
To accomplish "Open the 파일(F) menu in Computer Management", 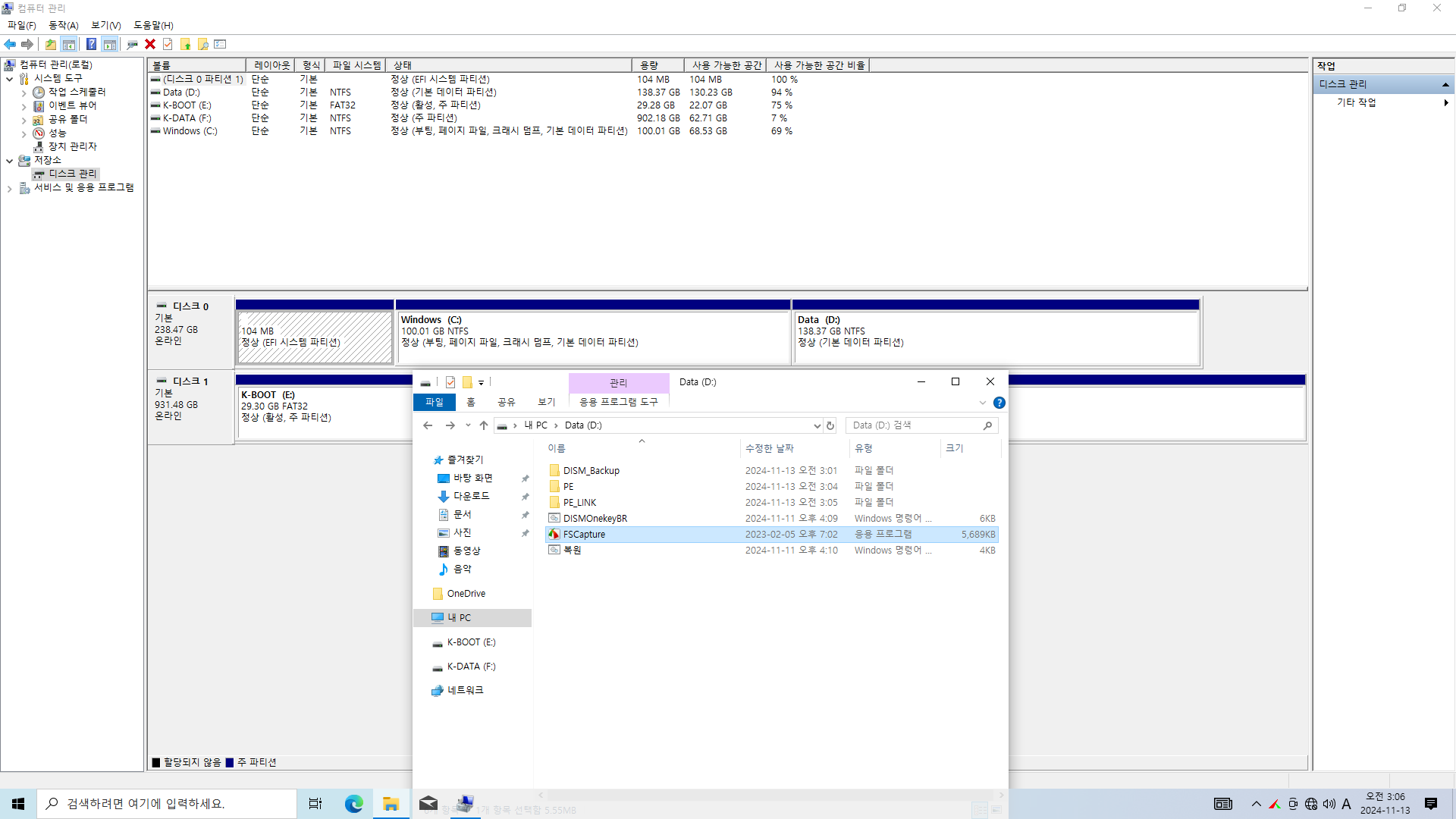I will coord(22,25).
